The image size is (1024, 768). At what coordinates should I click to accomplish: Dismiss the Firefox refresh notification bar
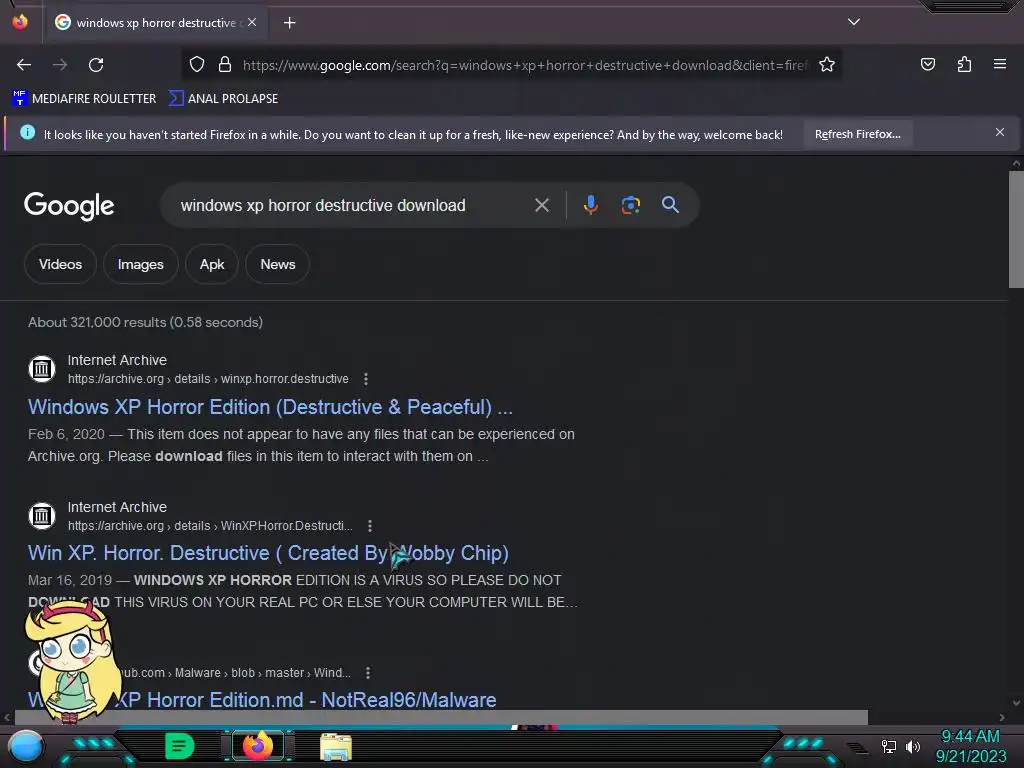pyautogui.click(x=999, y=133)
